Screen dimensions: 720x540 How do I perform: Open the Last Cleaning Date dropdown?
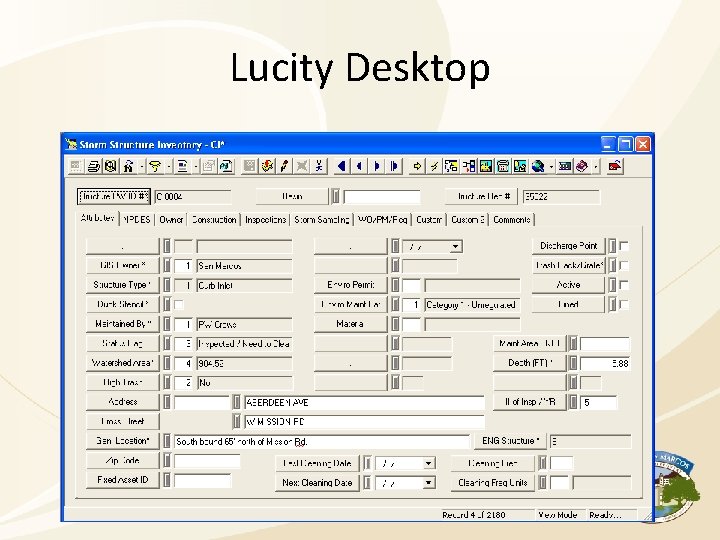[x=428, y=463]
